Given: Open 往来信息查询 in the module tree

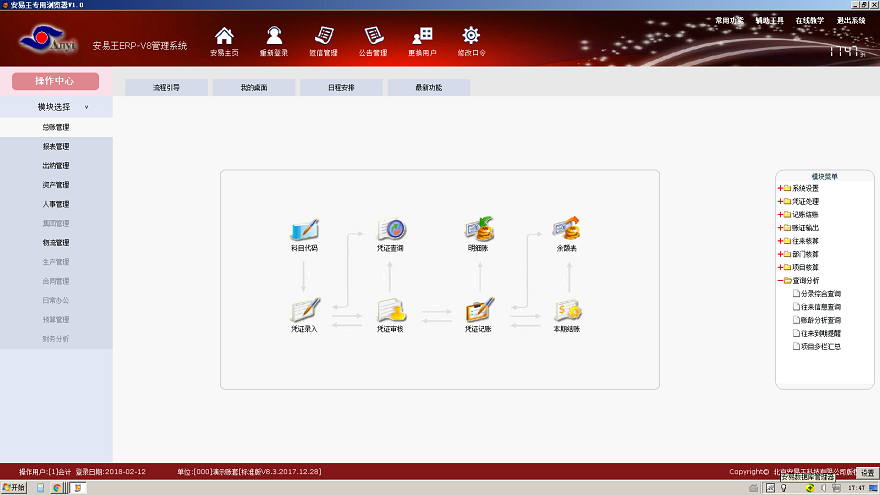Looking at the screenshot, I should coord(821,307).
